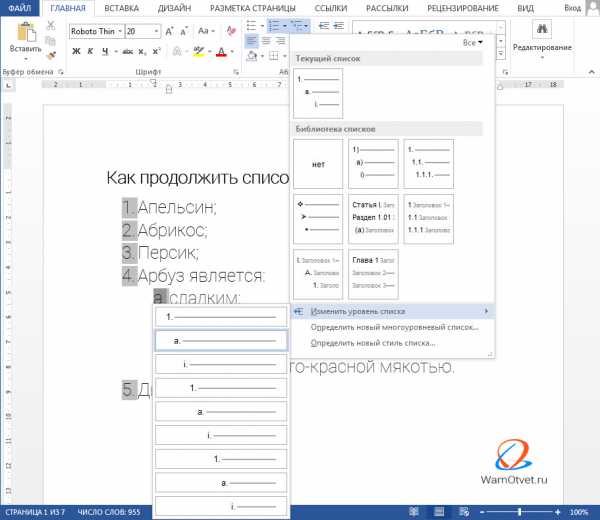The height and width of the screenshot is (520, 600).
Task: Expand the Paste button dropdown arrow
Action: (x=26, y=59)
